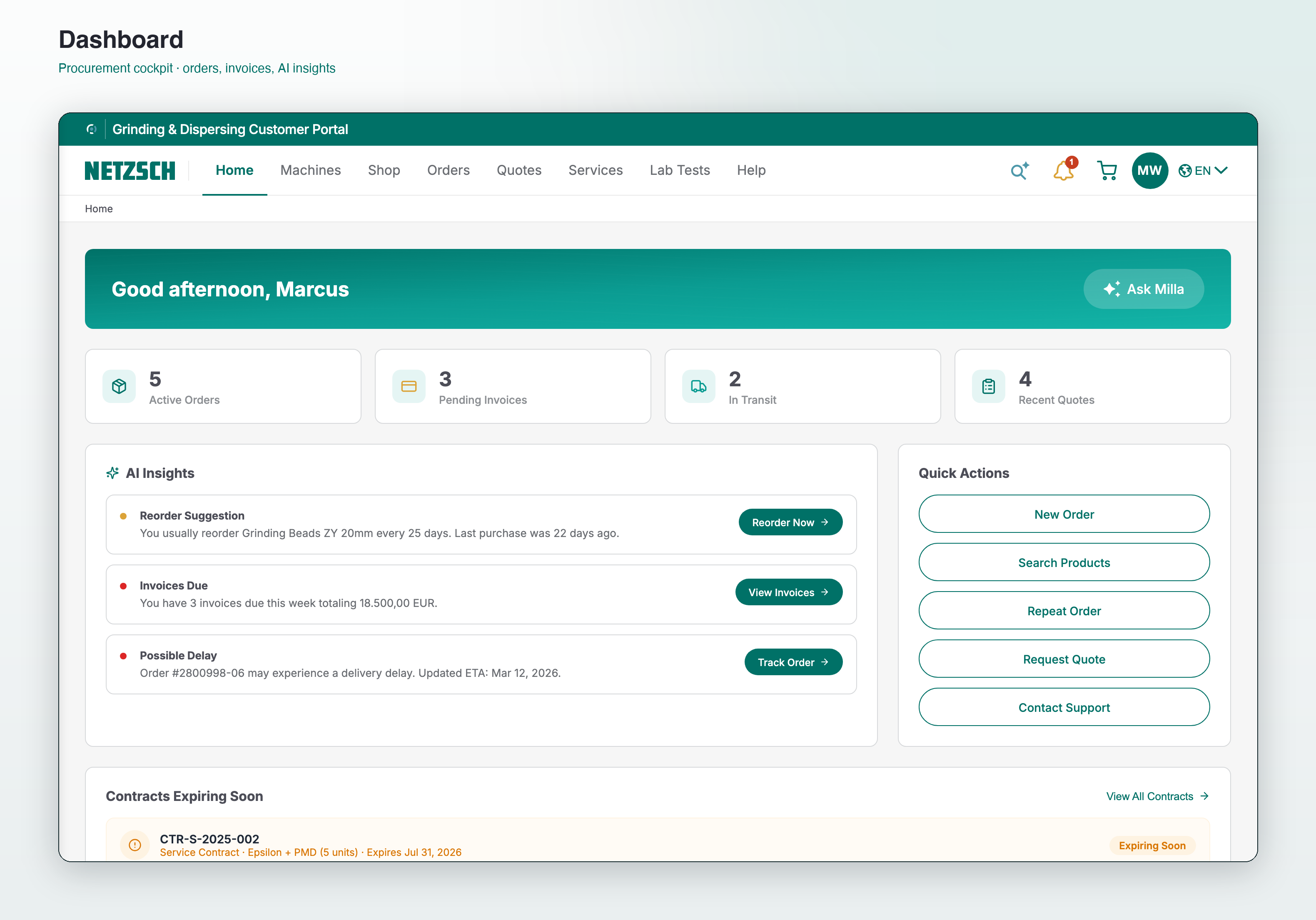This screenshot has height=920, width=1316.
Task: Click the portal logo icon in the green header
Action: click(x=91, y=129)
